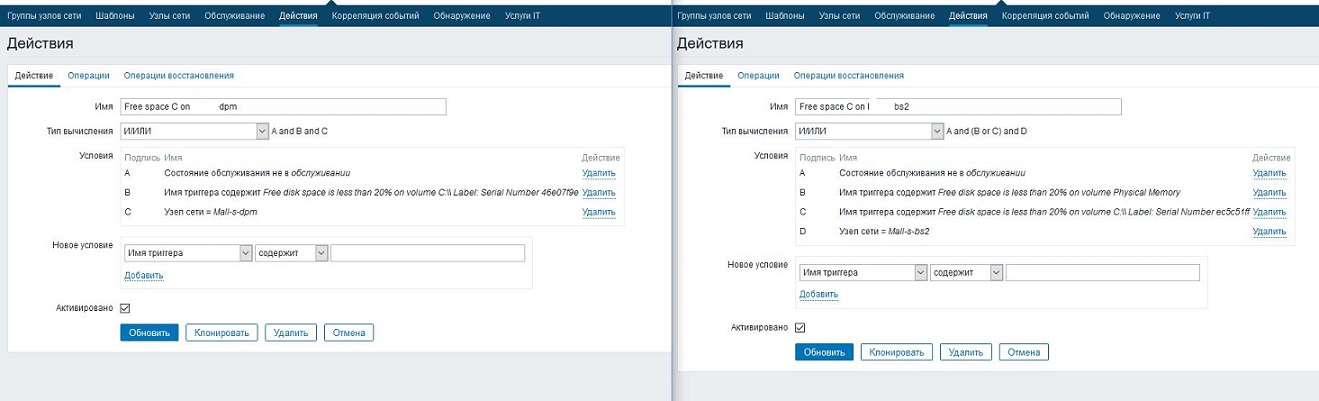Remove condition A in right window
1319x401 pixels.
point(1269,173)
